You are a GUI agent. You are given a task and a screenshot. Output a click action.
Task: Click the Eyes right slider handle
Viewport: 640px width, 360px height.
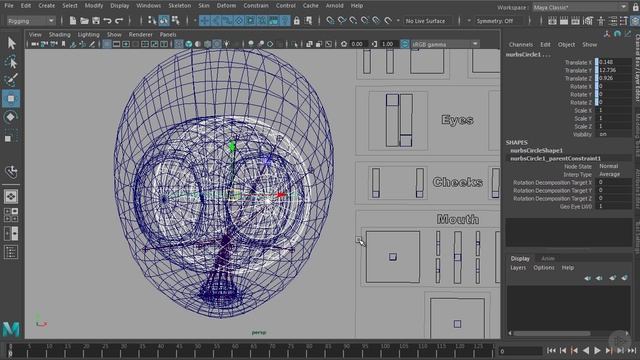click(x=406, y=140)
